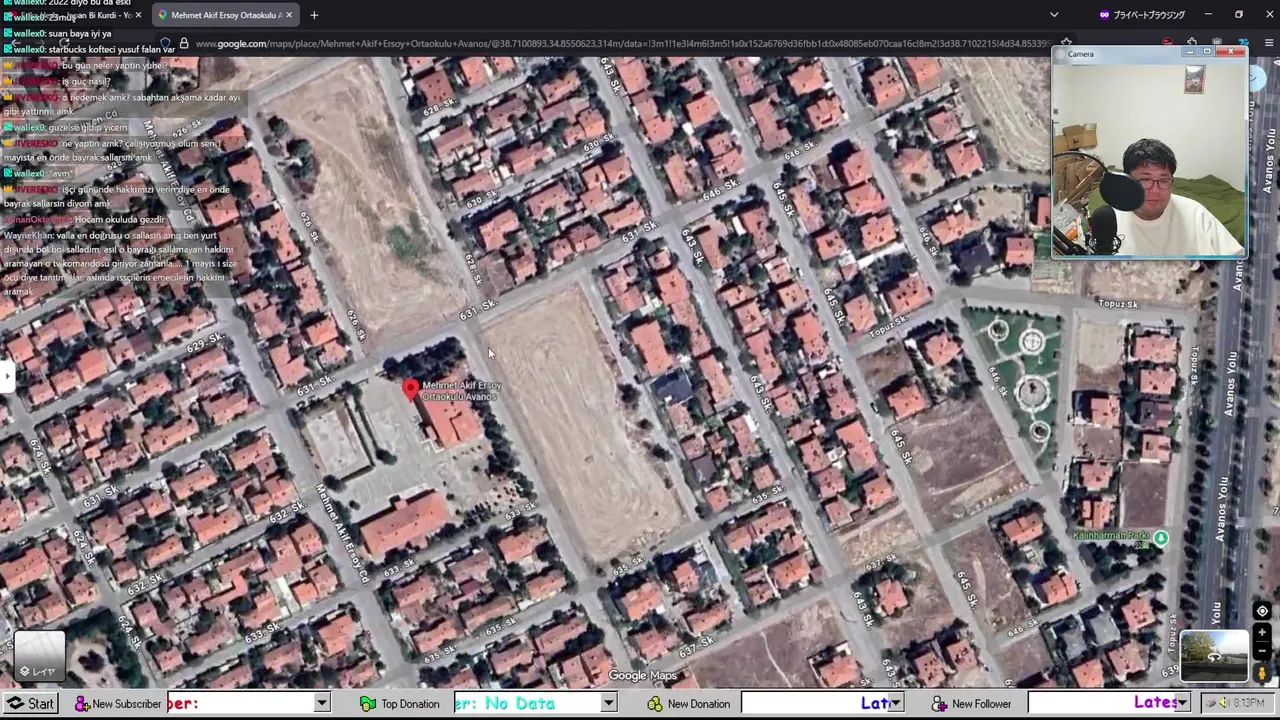Bookmark this page with the star

point(1067,44)
